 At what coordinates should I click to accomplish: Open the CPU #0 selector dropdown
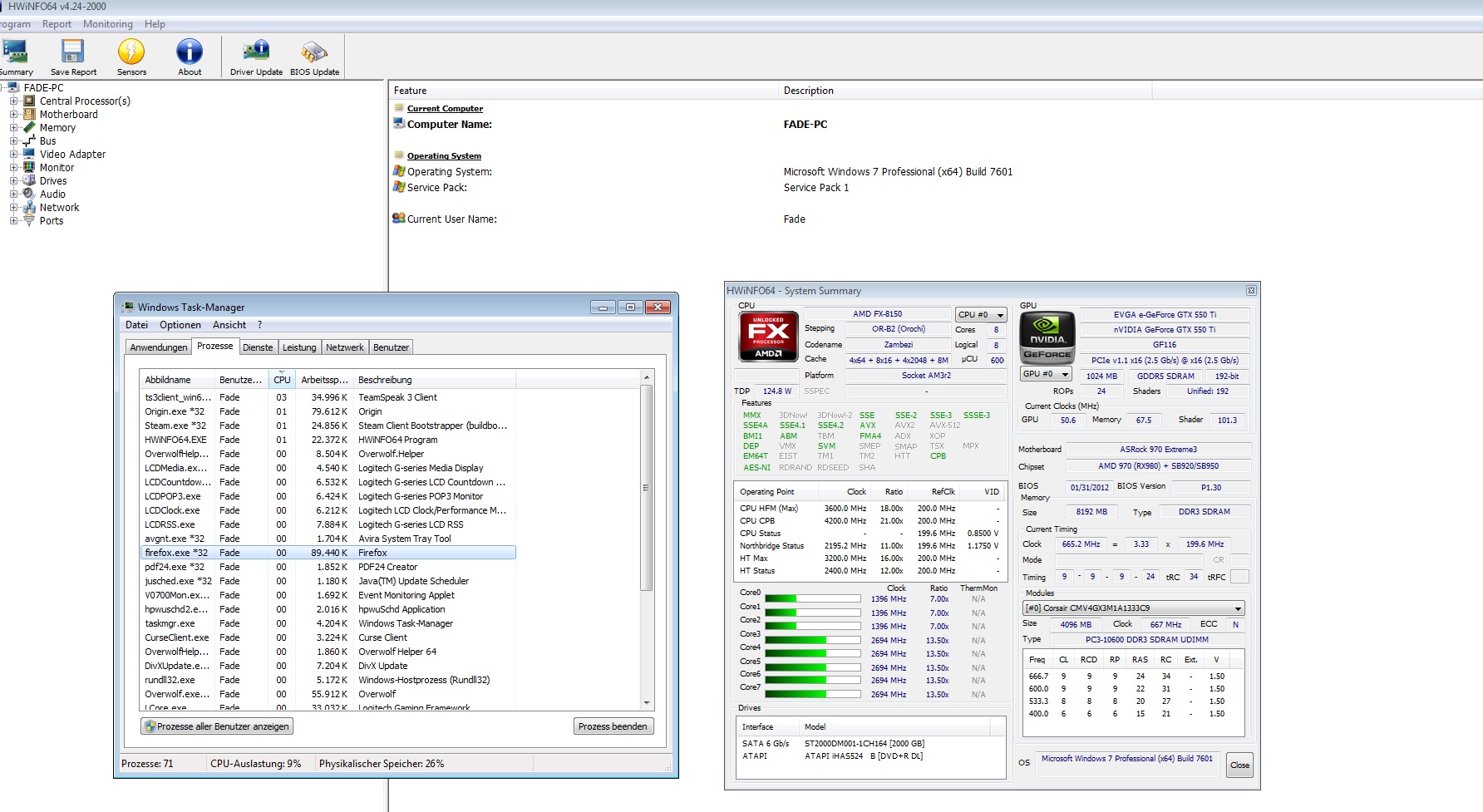coord(981,315)
